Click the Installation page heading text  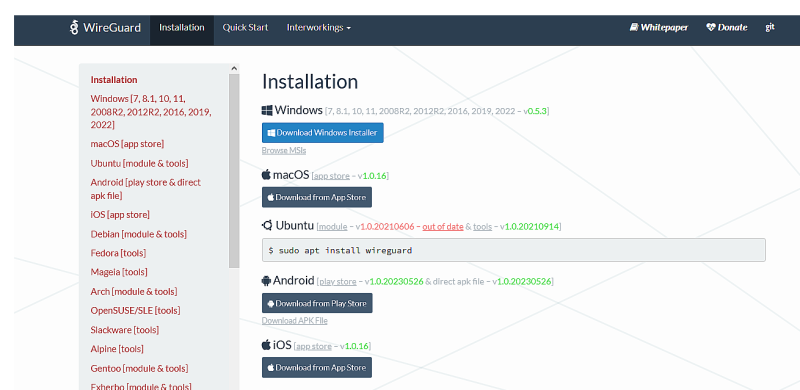310,82
